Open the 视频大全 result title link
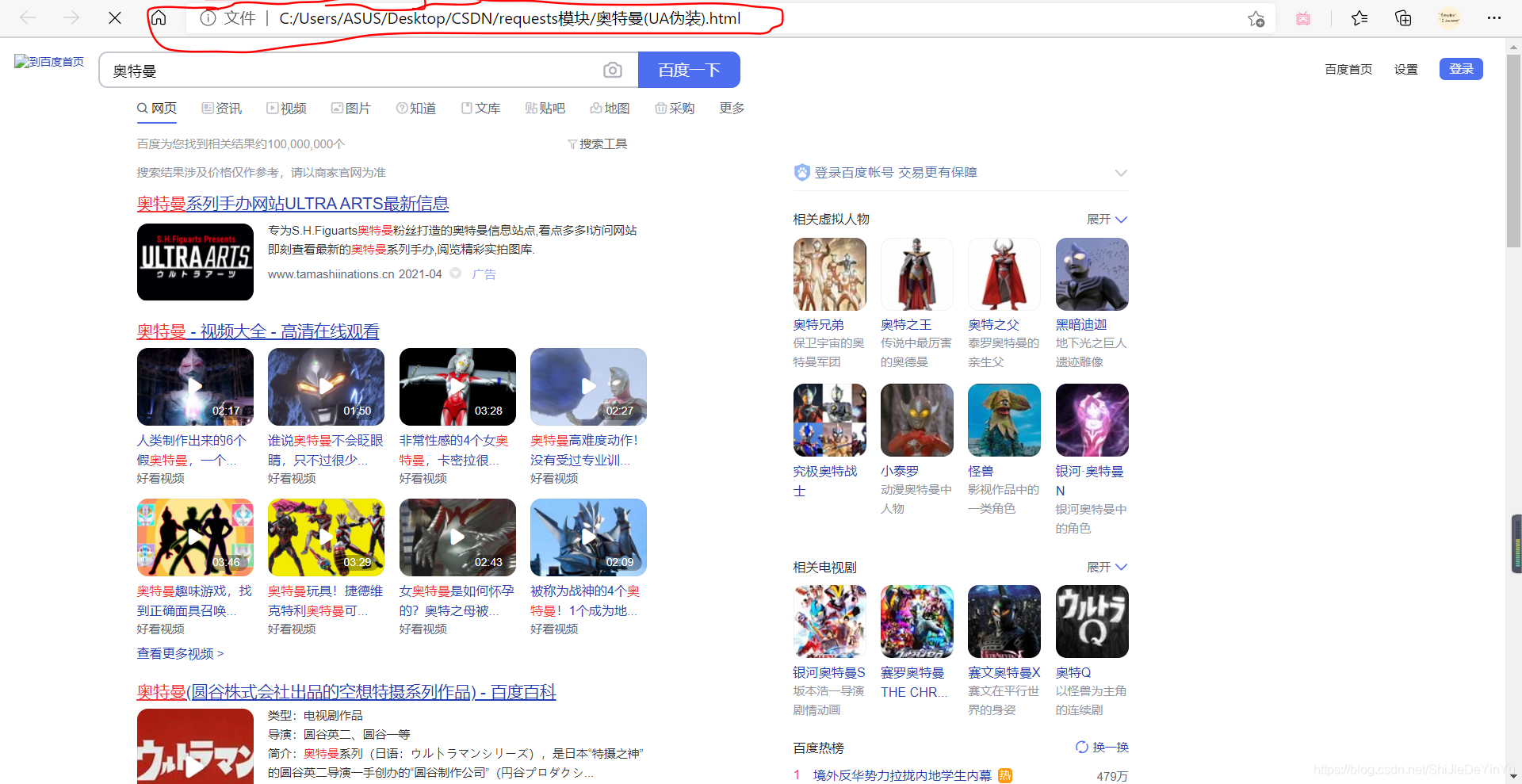 coord(258,331)
